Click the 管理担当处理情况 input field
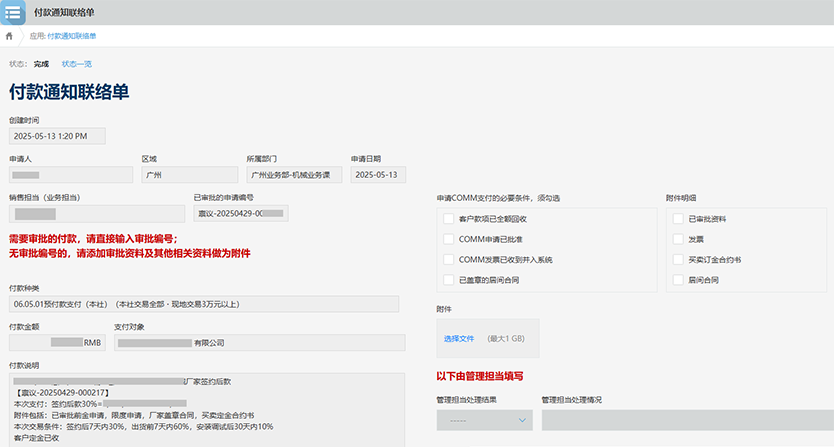Image resolution: width=834 pixels, height=447 pixels. tap(687, 421)
